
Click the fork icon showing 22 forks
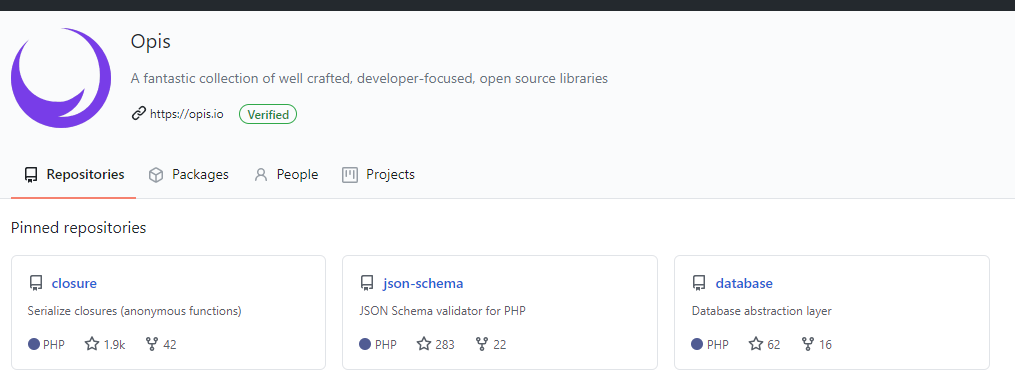tap(482, 344)
